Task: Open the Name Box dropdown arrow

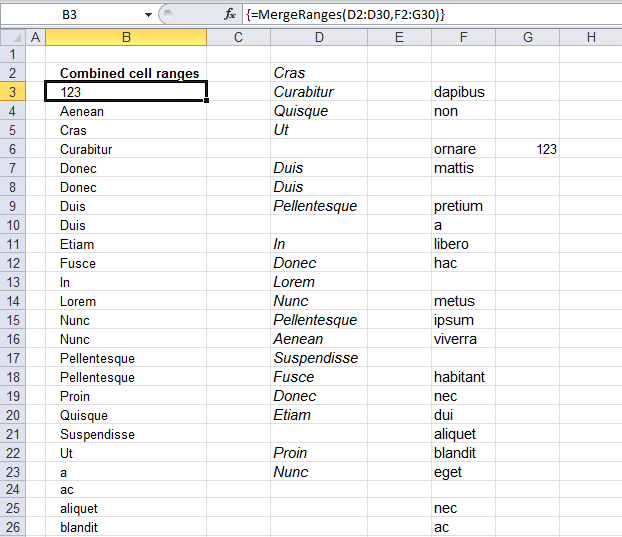Action: coord(148,15)
